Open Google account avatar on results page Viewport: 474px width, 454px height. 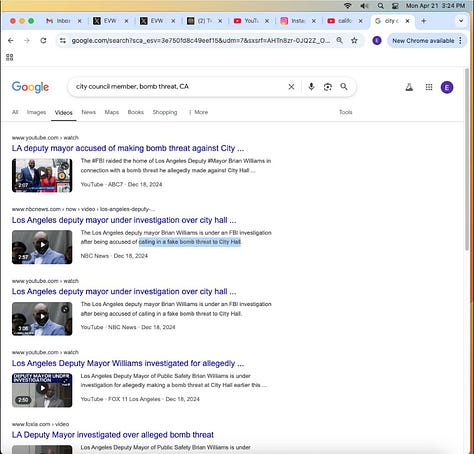coord(447,87)
